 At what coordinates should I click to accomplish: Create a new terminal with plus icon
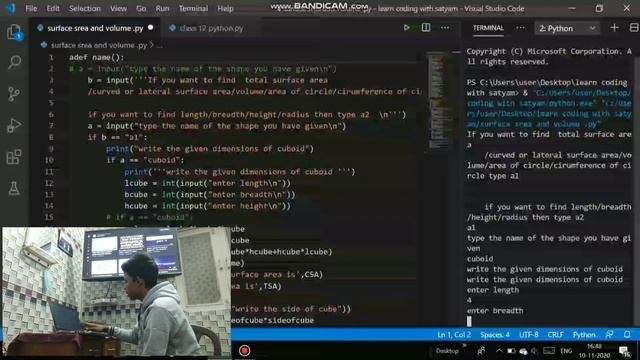click(614, 28)
